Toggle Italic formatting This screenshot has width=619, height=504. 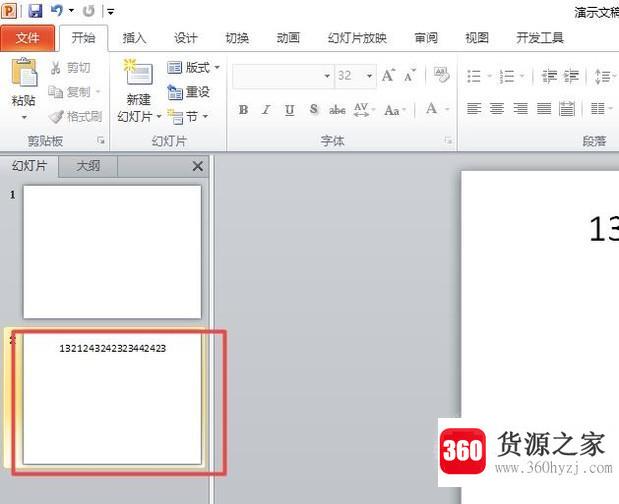[x=266, y=109]
